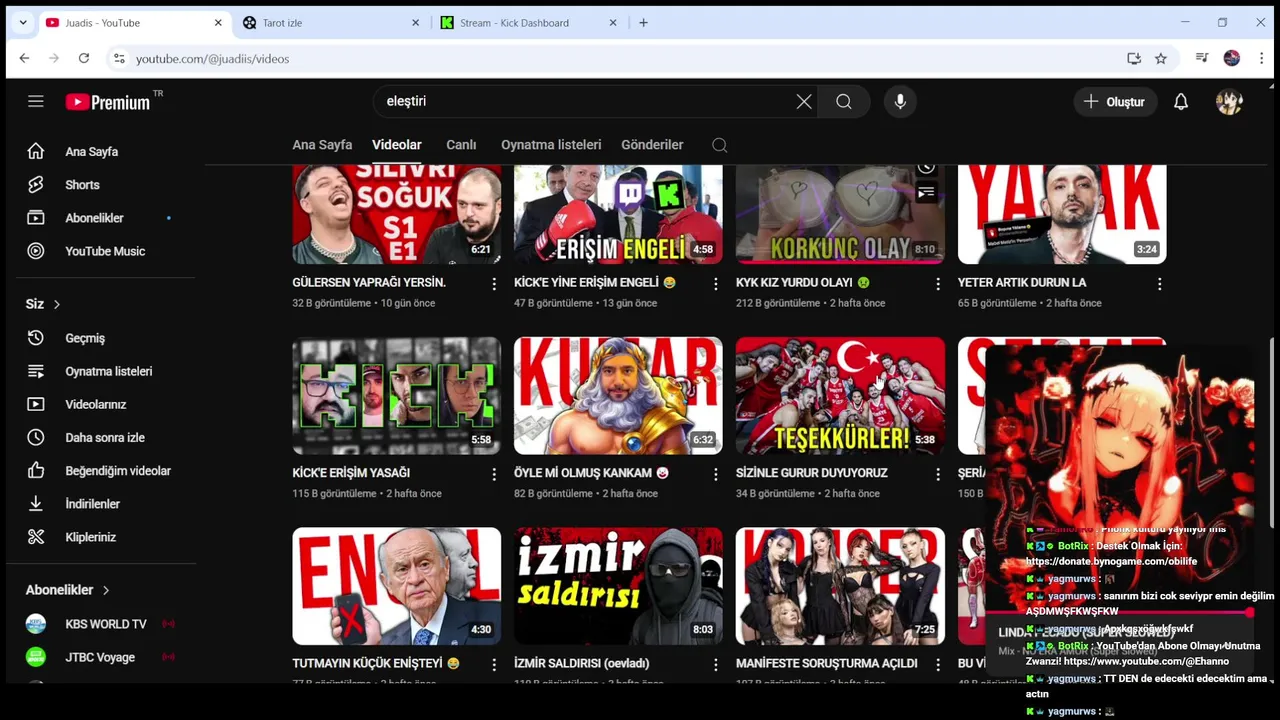Viewport: 1280px width, 720px height.
Task: Go back in browser history
Action: tap(24, 59)
